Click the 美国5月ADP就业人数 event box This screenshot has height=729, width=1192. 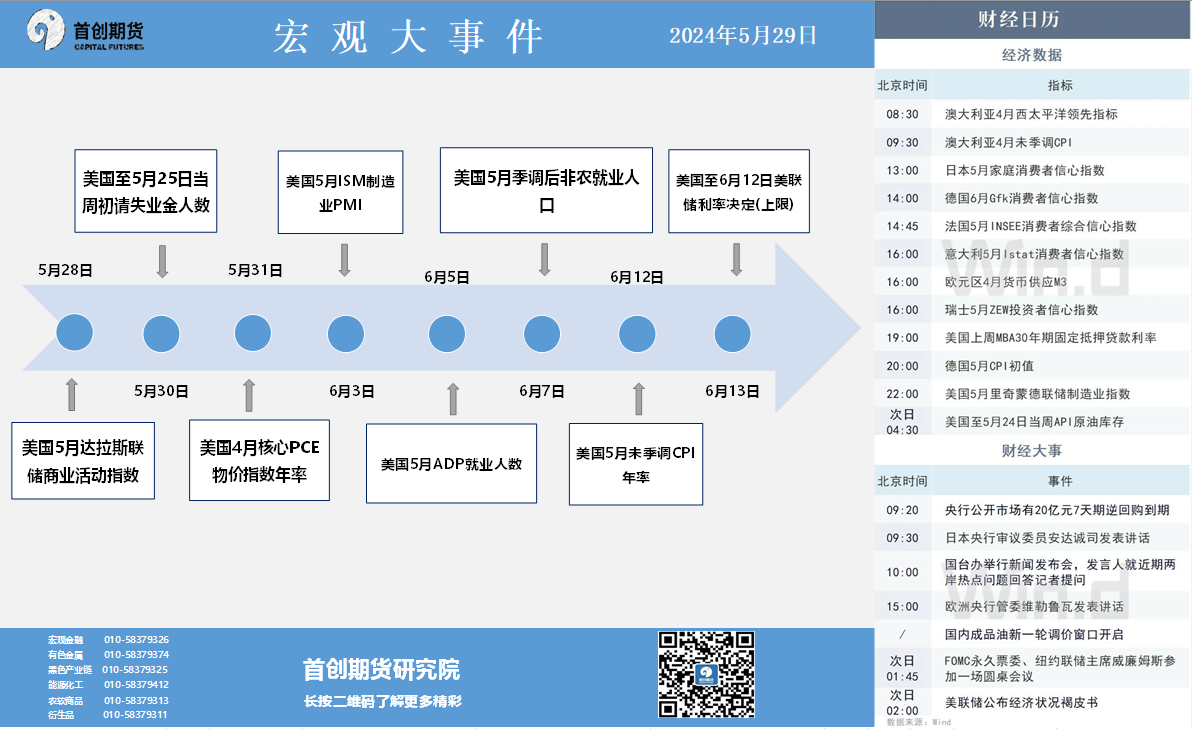tap(452, 464)
